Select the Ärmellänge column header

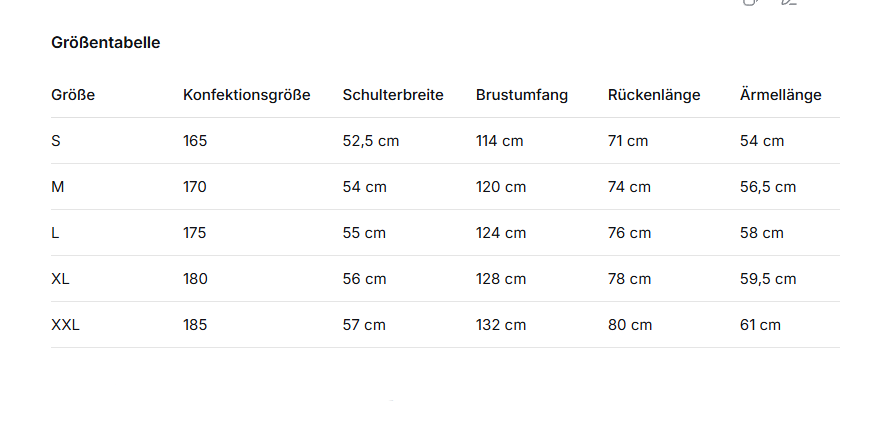(781, 95)
